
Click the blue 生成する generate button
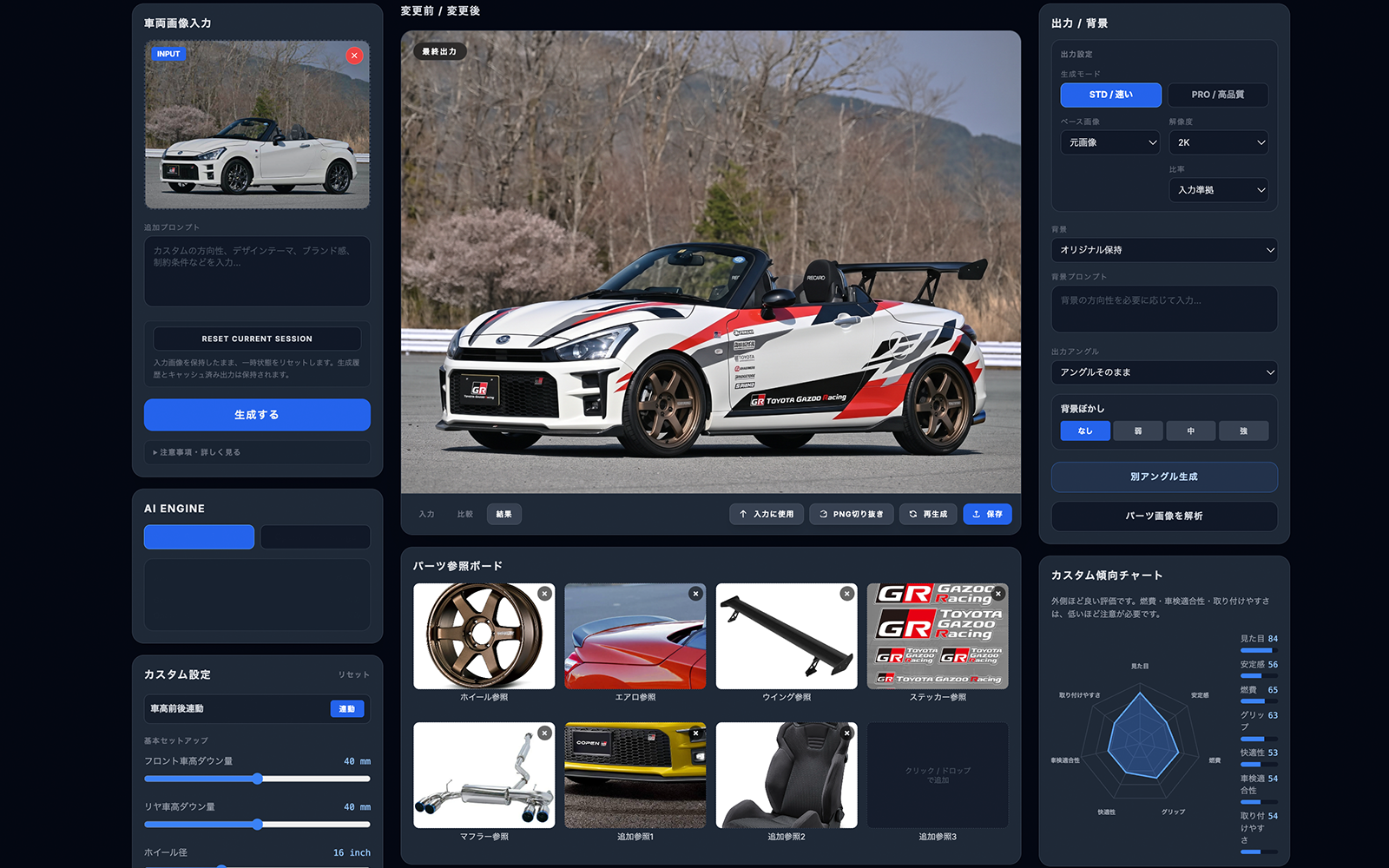[257, 415]
